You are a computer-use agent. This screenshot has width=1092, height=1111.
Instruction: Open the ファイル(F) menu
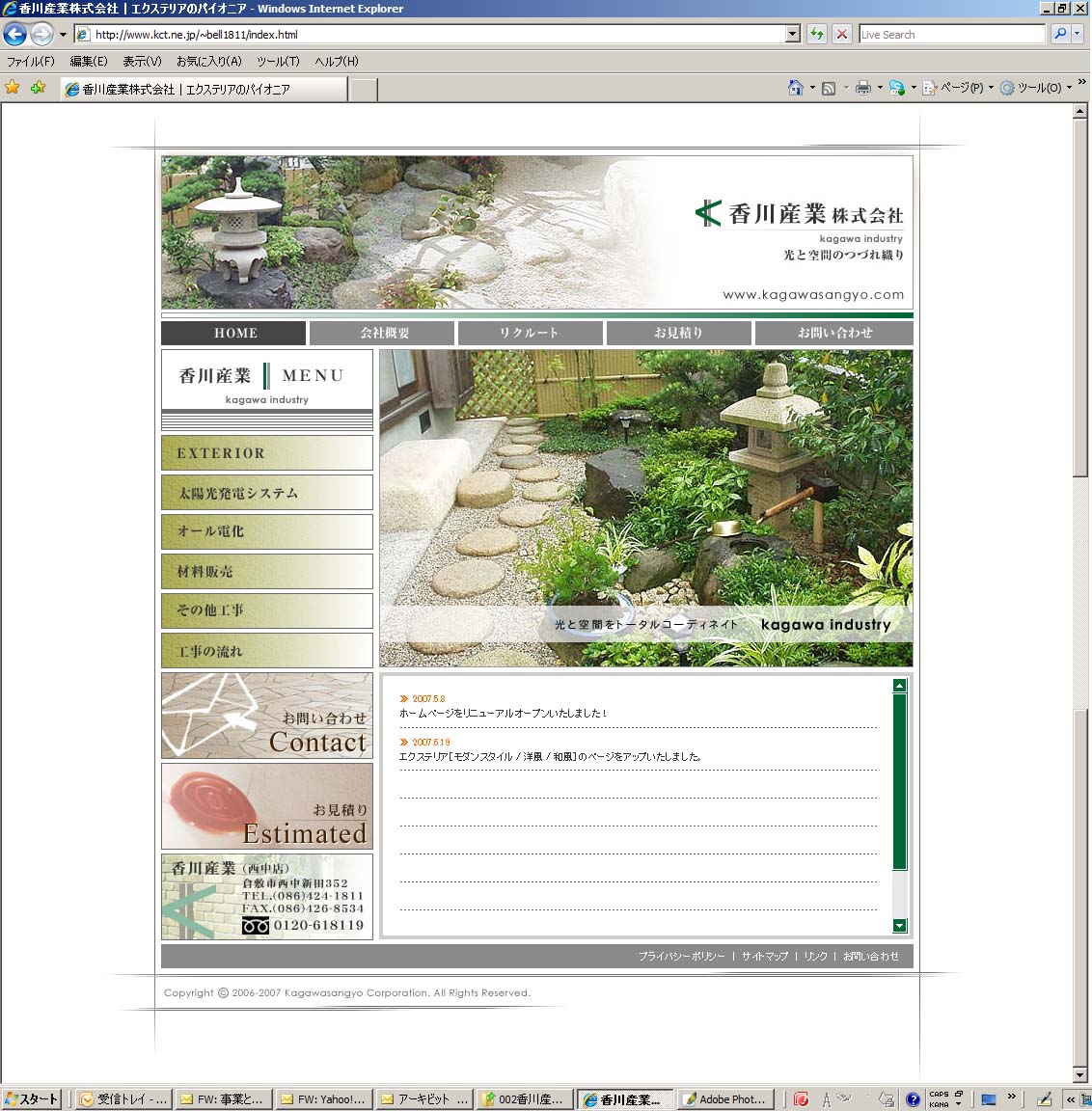pos(31,62)
